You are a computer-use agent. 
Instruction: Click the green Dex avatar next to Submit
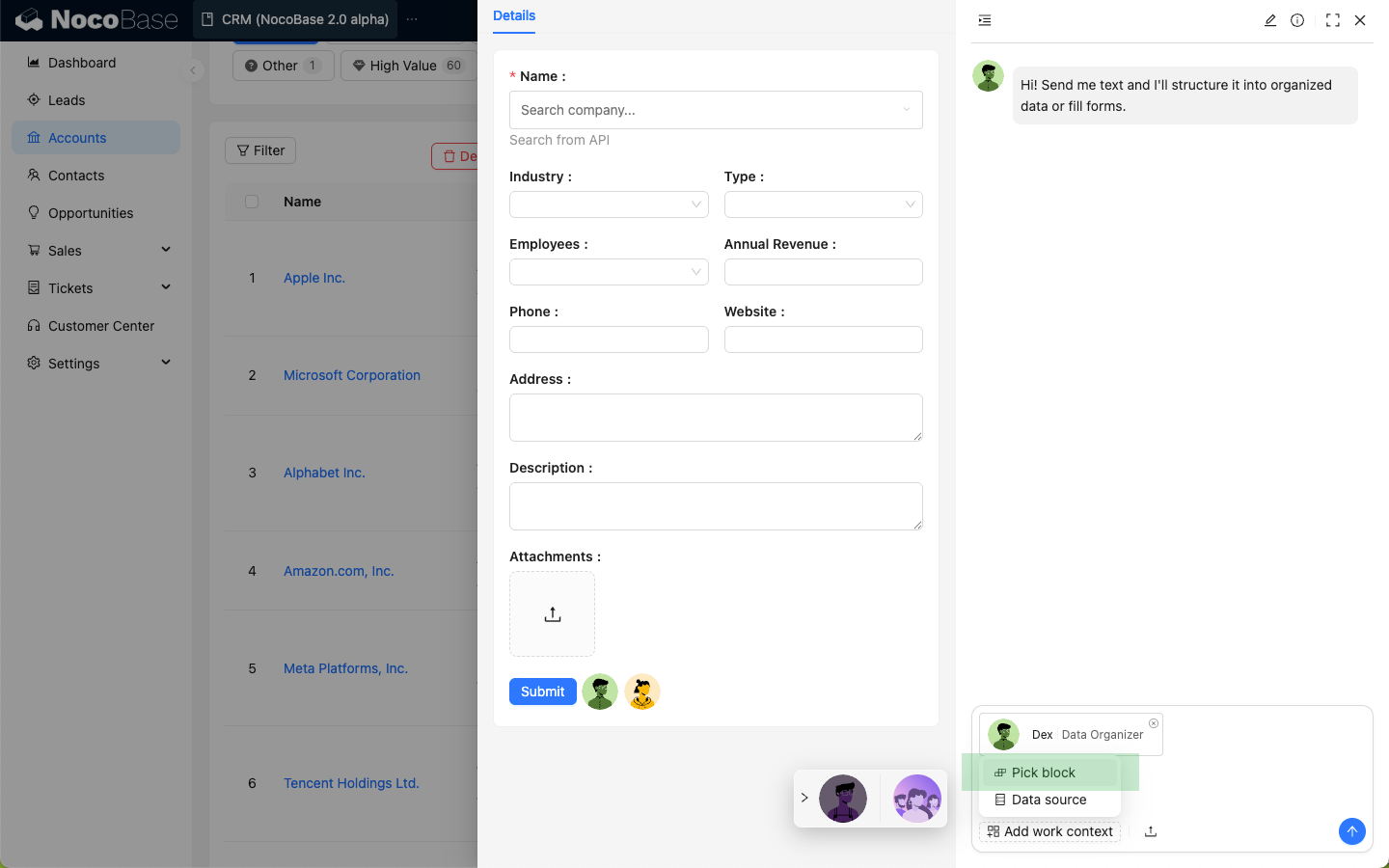coord(600,692)
